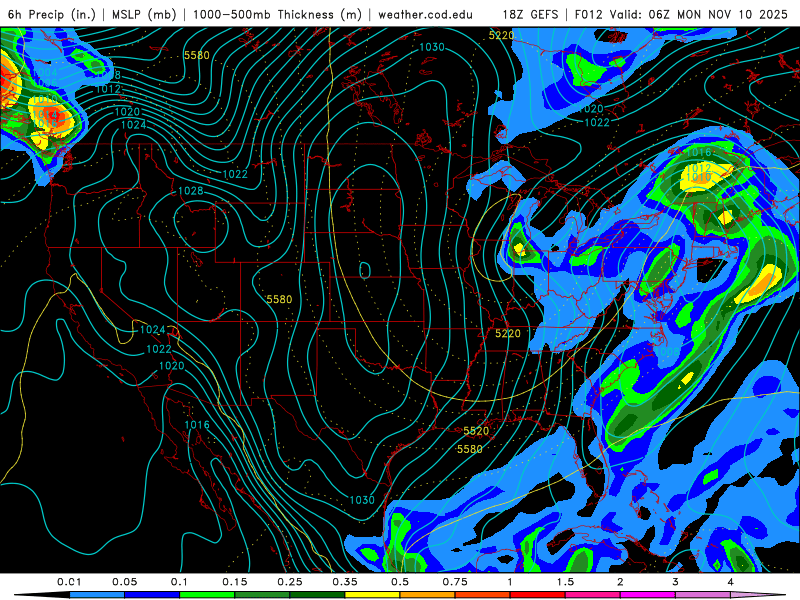The width and height of the screenshot is (800, 600).
Task: Select the yellow 0.35 precipitation swatch
Action: click(372, 595)
